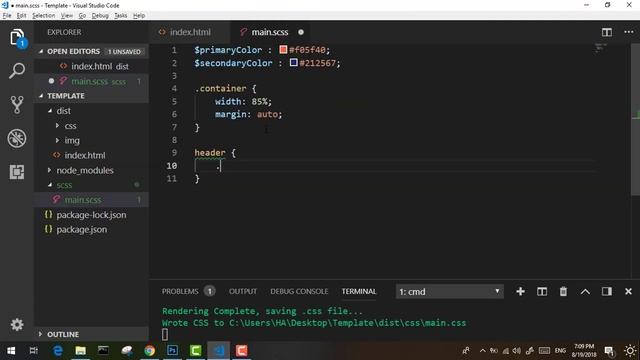Open the Tasks menu
Viewport: 640px width, 360px height.
coord(120,16)
